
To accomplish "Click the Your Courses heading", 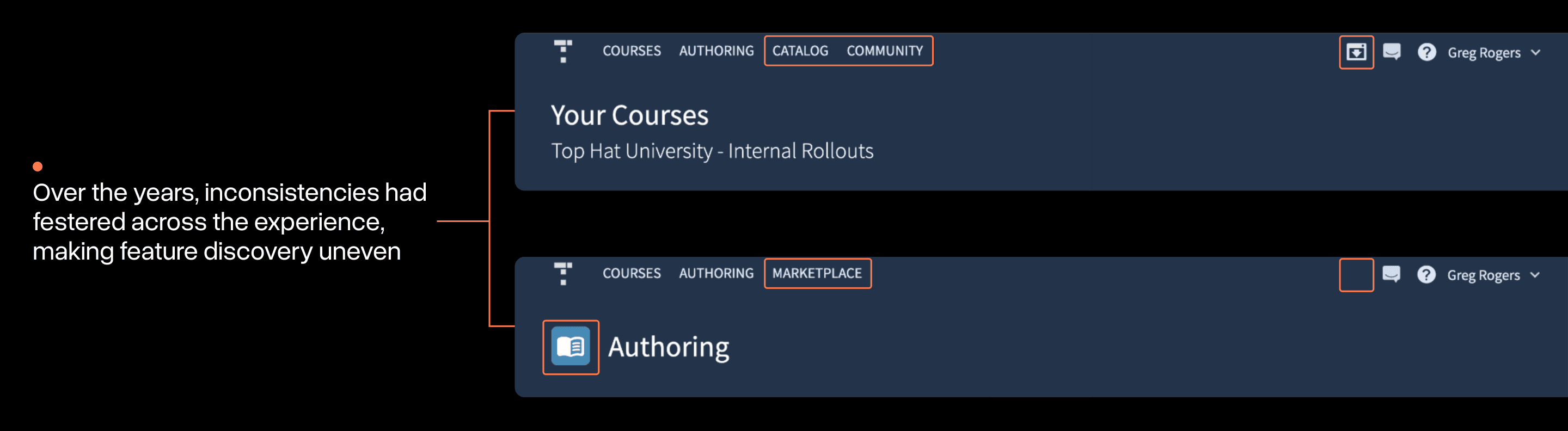I will tap(630, 116).
